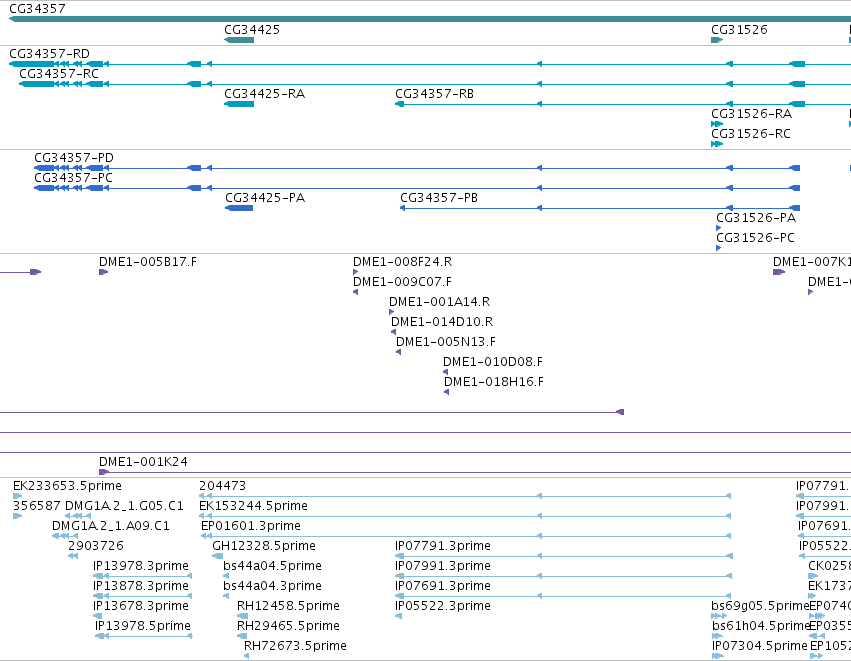Viewport: 851px width, 661px height.
Task: Click the RH29465.5prime EST glyph
Action: coord(243,636)
